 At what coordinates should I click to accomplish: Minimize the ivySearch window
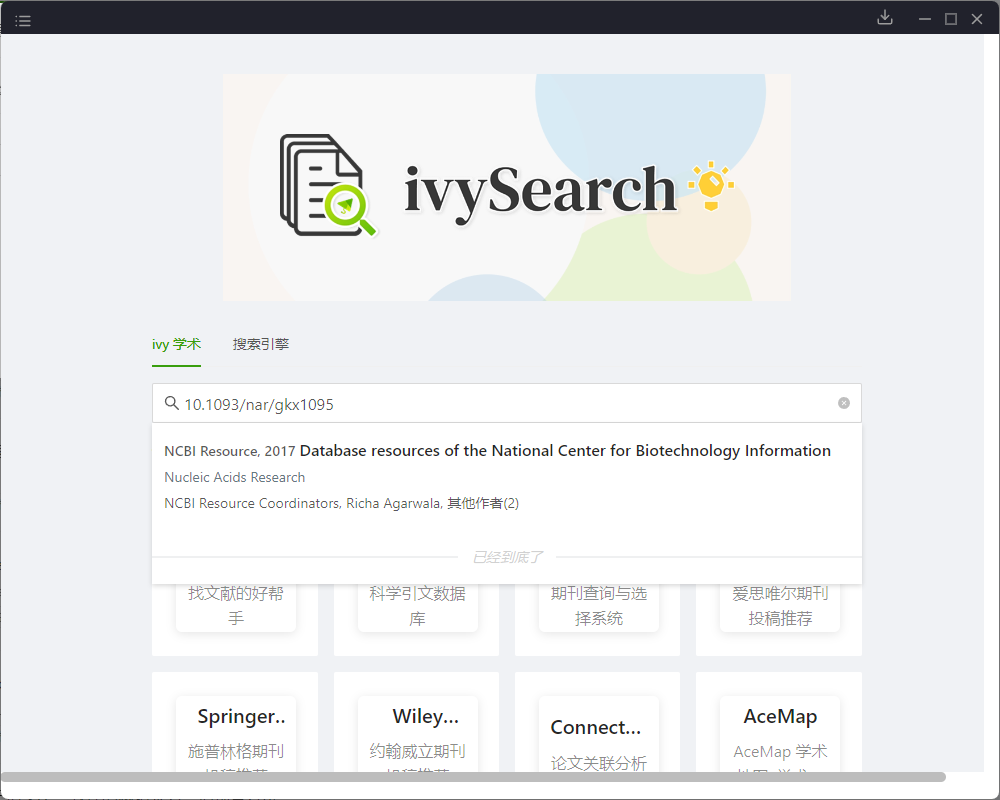click(925, 19)
